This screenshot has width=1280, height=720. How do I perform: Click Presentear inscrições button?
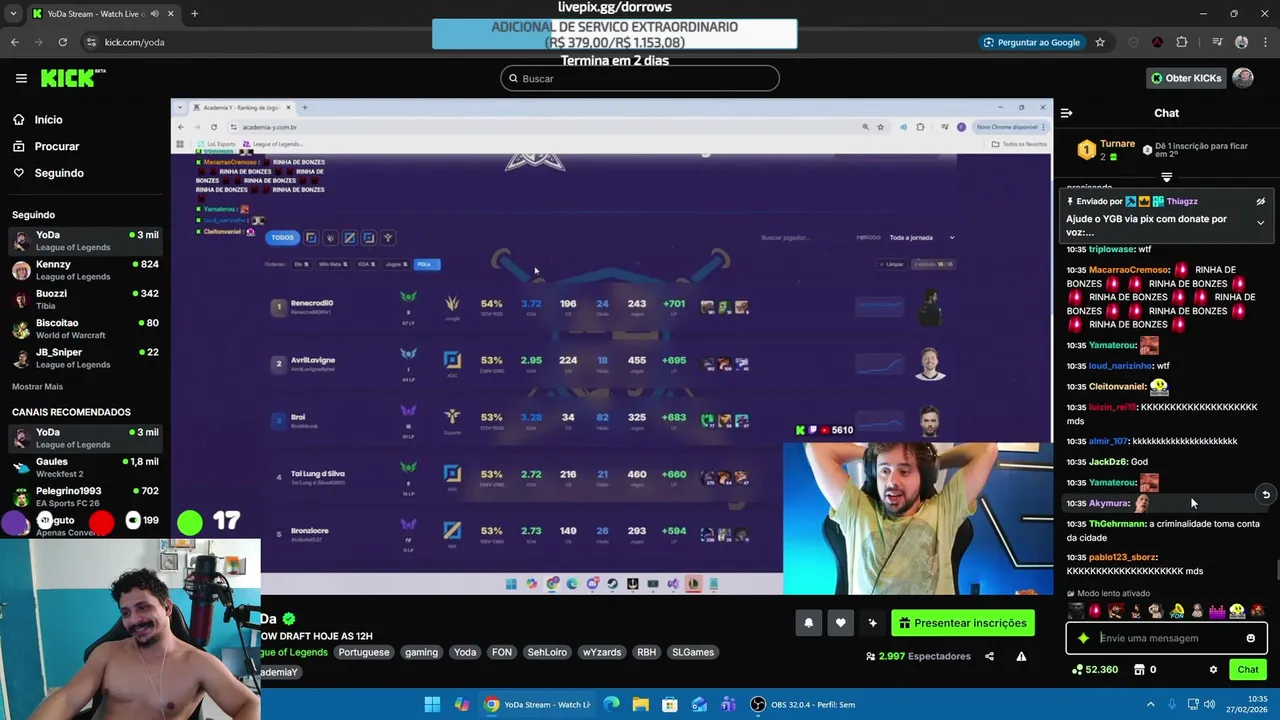pyautogui.click(x=963, y=623)
